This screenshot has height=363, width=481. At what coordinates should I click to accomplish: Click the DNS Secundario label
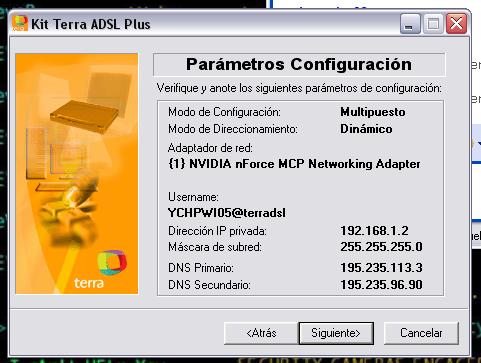pos(209,285)
